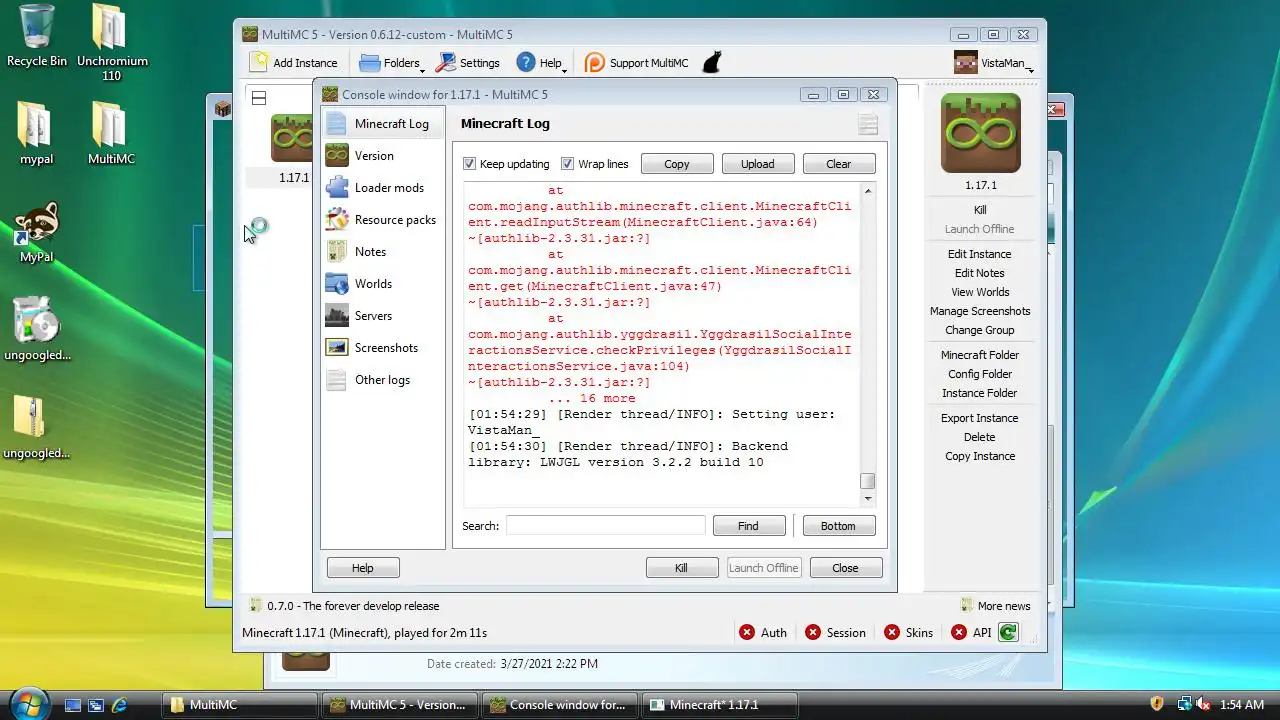1280x720 pixels.
Task: Open the Resource packs icon
Action: 337,220
